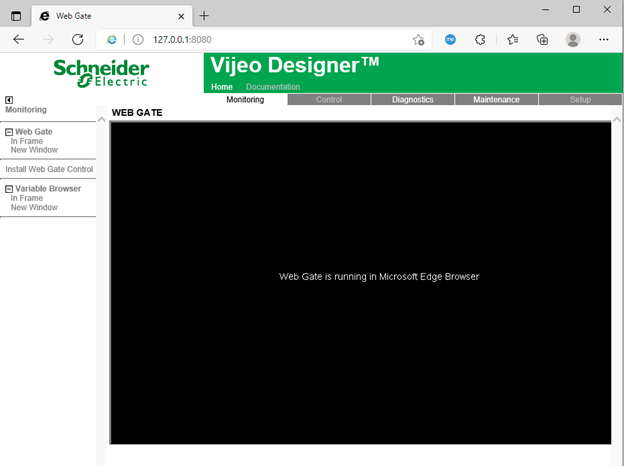
Task: Switch to the Control tab
Action: (329, 99)
